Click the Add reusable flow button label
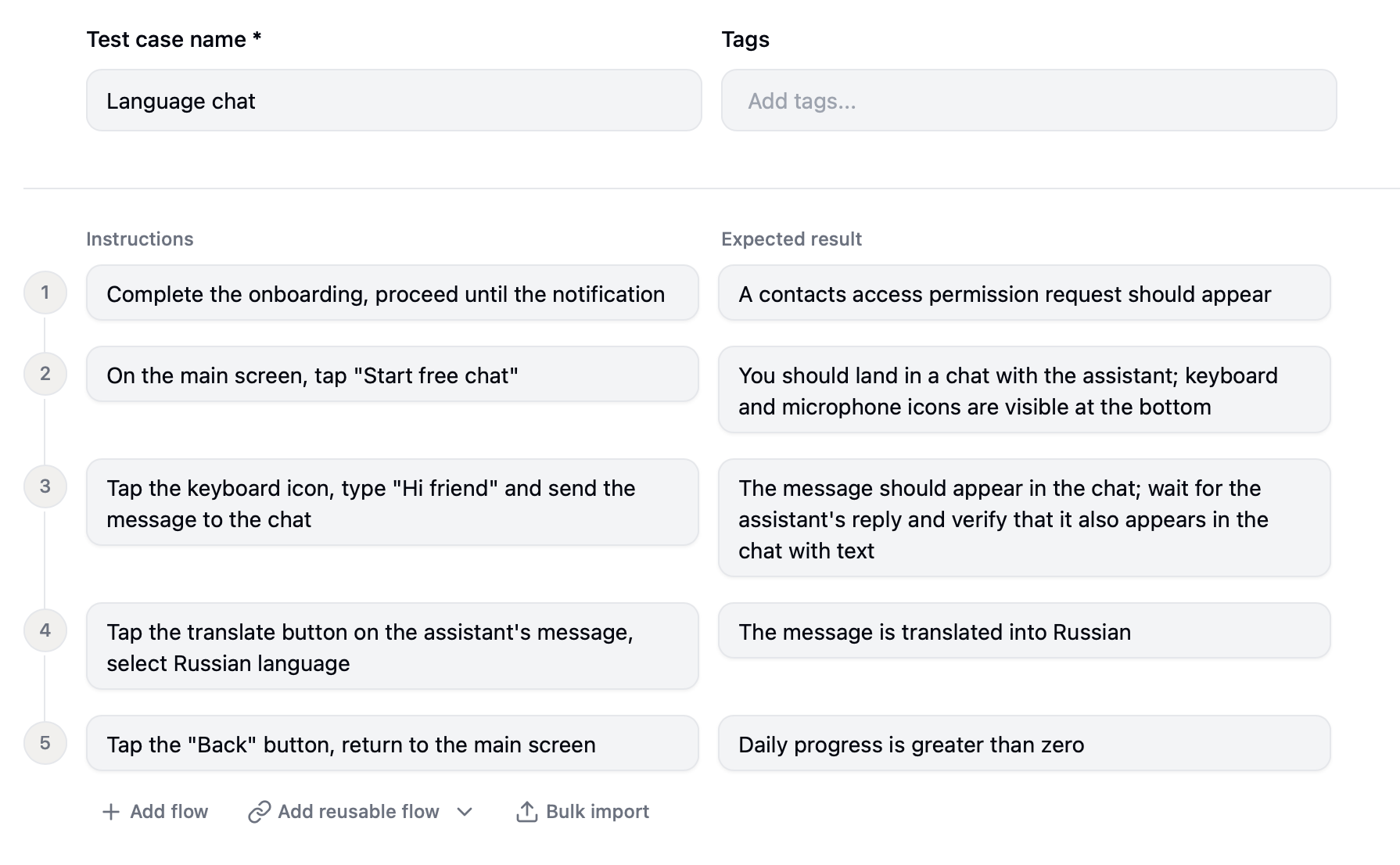 (x=358, y=812)
